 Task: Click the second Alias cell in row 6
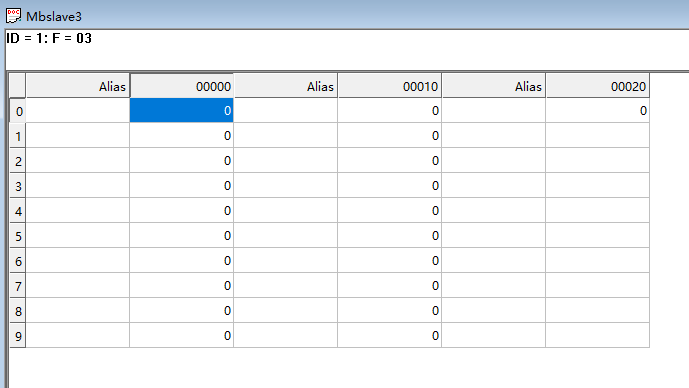coord(286,261)
